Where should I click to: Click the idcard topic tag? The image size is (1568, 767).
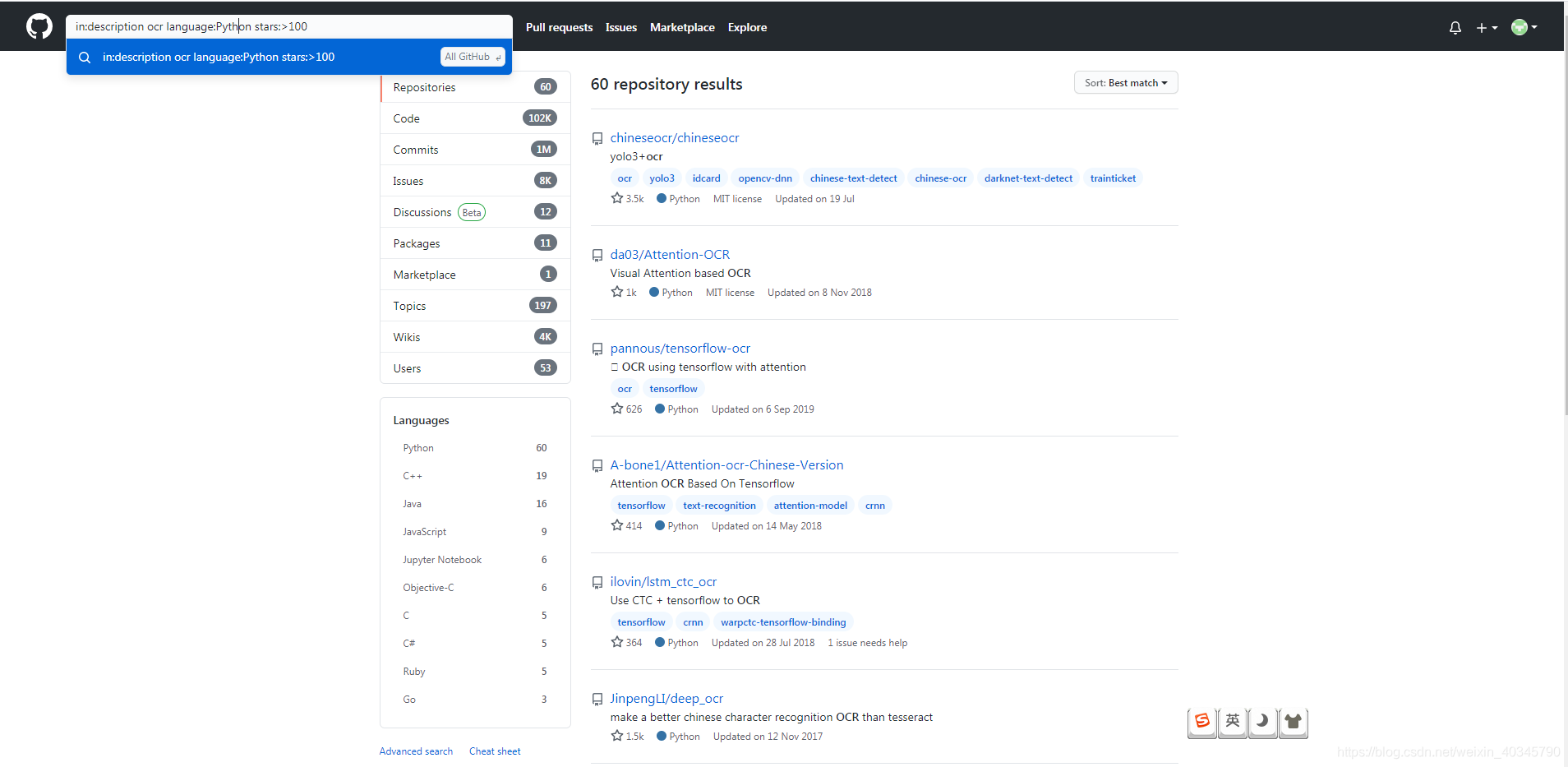pos(706,178)
